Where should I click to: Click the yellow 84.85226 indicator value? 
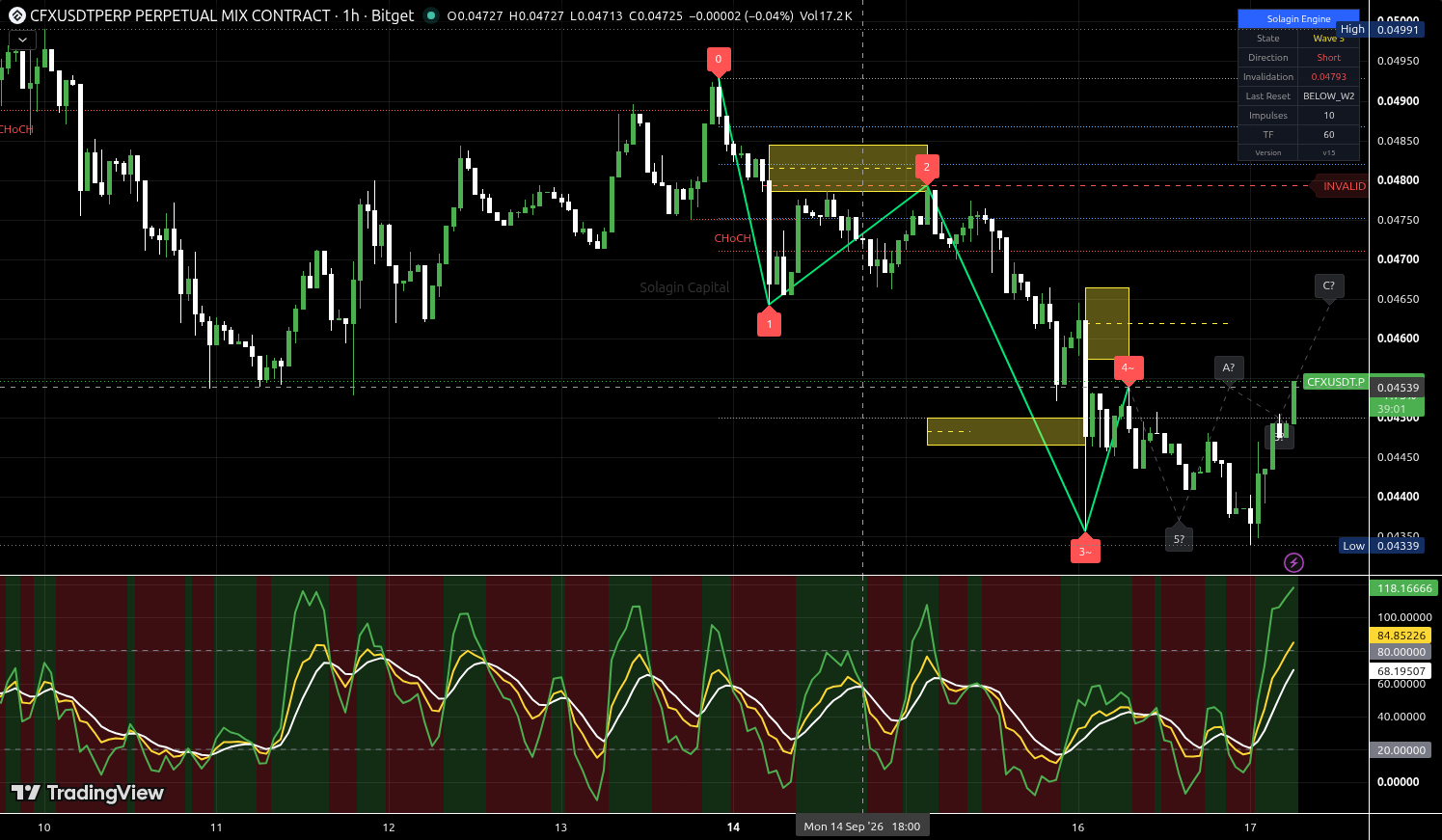[1401, 636]
